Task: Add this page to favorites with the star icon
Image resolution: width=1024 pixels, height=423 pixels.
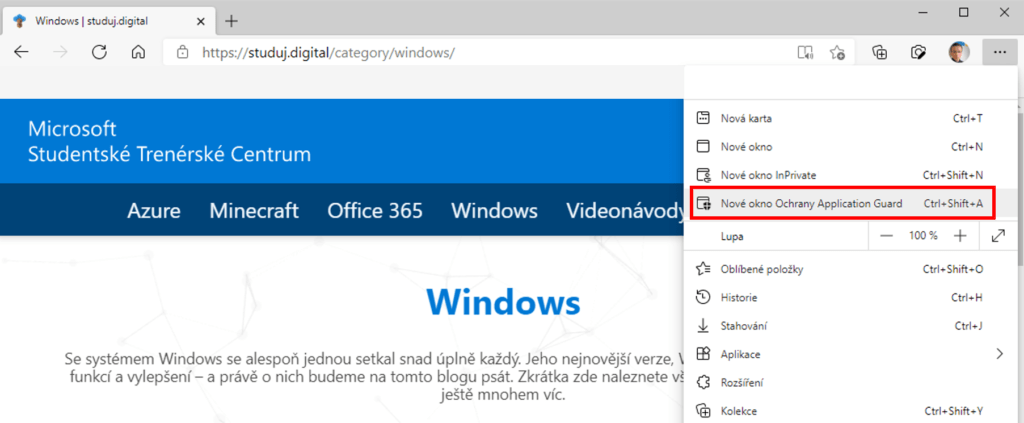Action: [x=838, y=52]
